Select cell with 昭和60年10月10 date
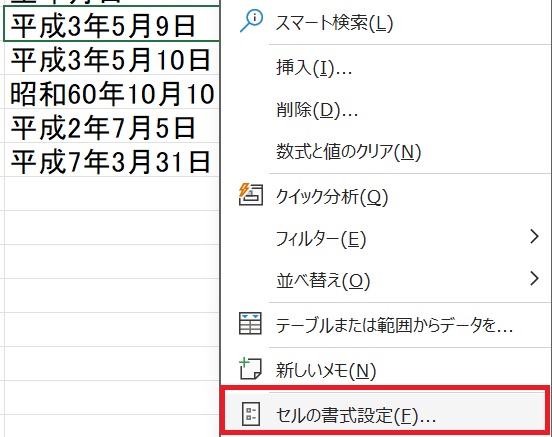 coord(111,92)
